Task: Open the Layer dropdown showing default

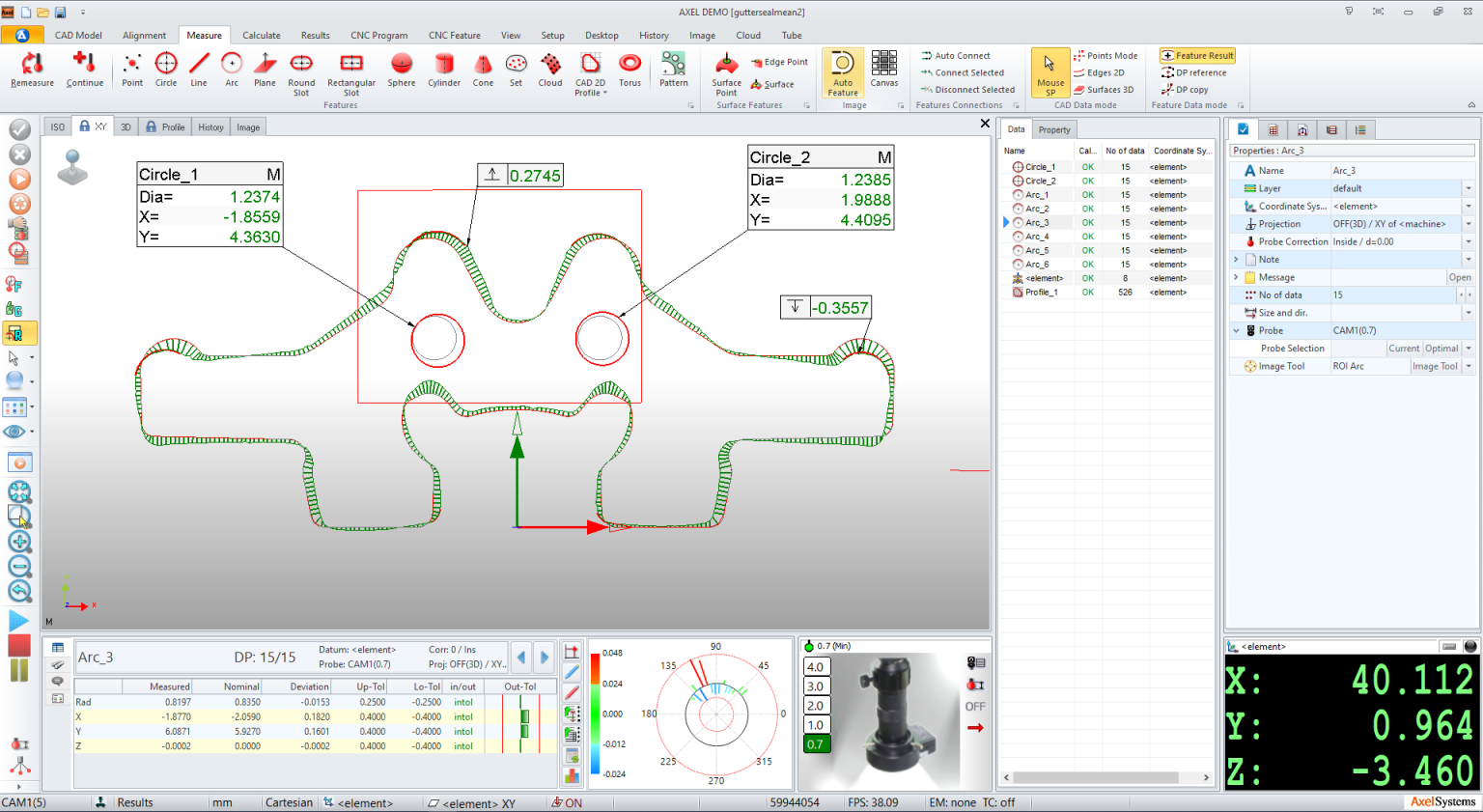Action: coord(1469,187)
